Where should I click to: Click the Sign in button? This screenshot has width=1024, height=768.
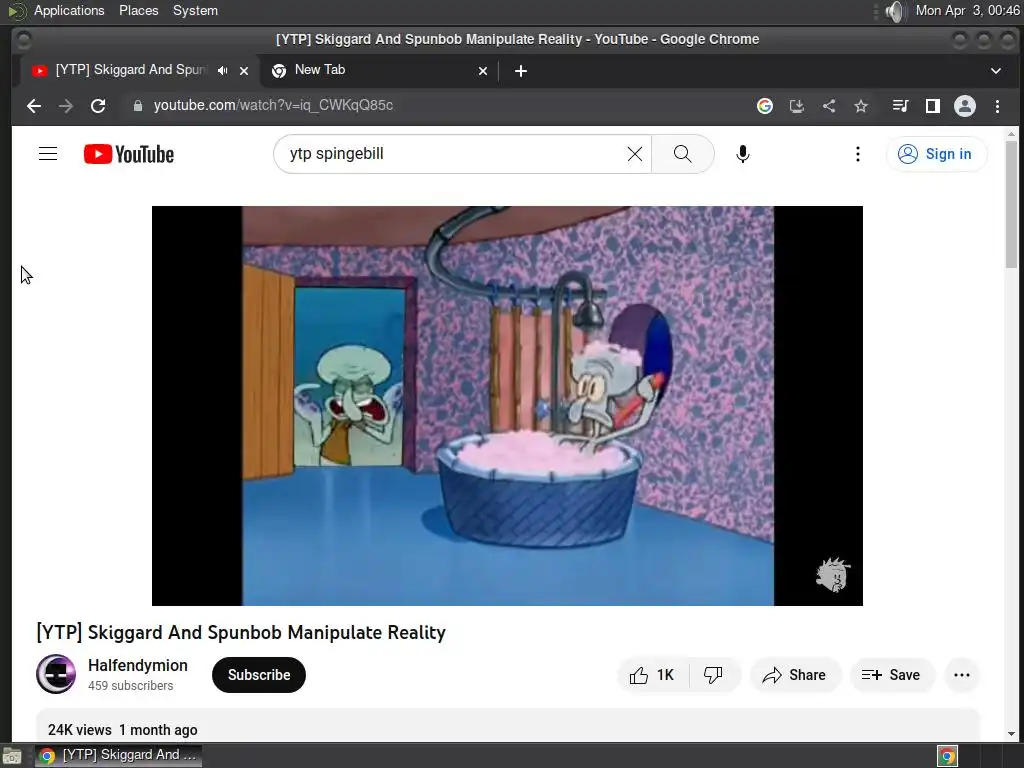[x=936, y=154]
